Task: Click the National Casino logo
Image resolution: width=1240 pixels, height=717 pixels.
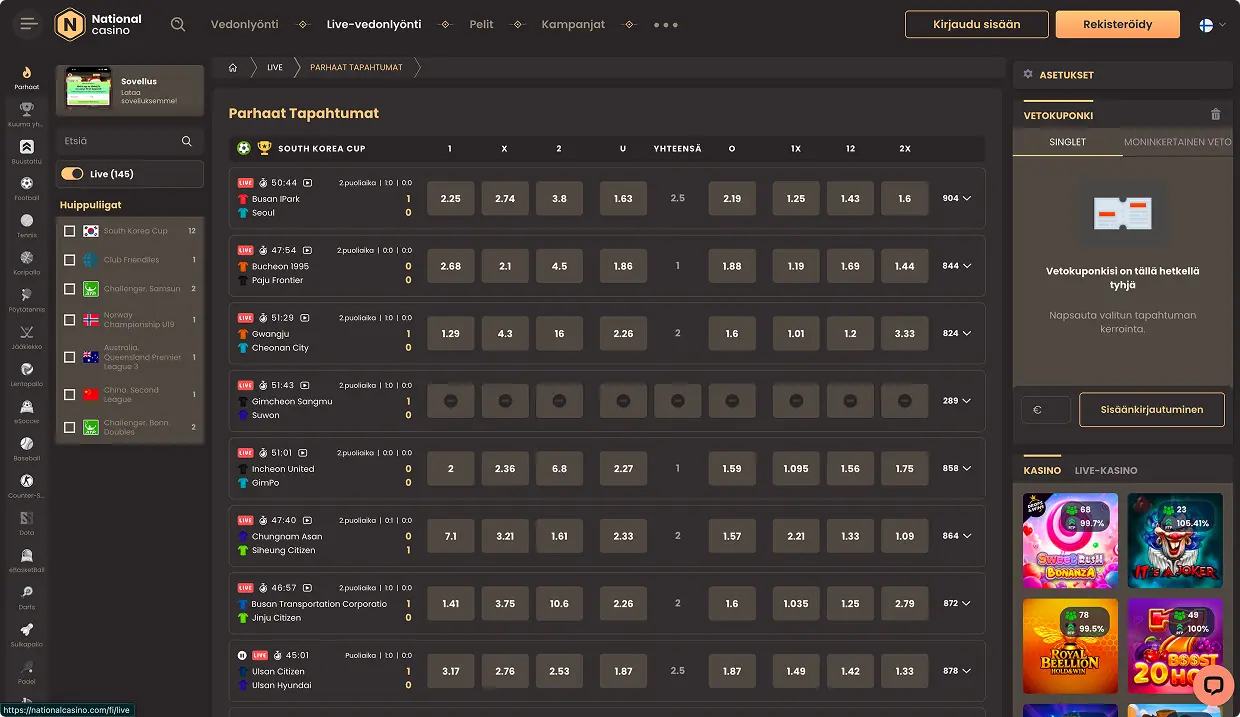Action: 98,24
